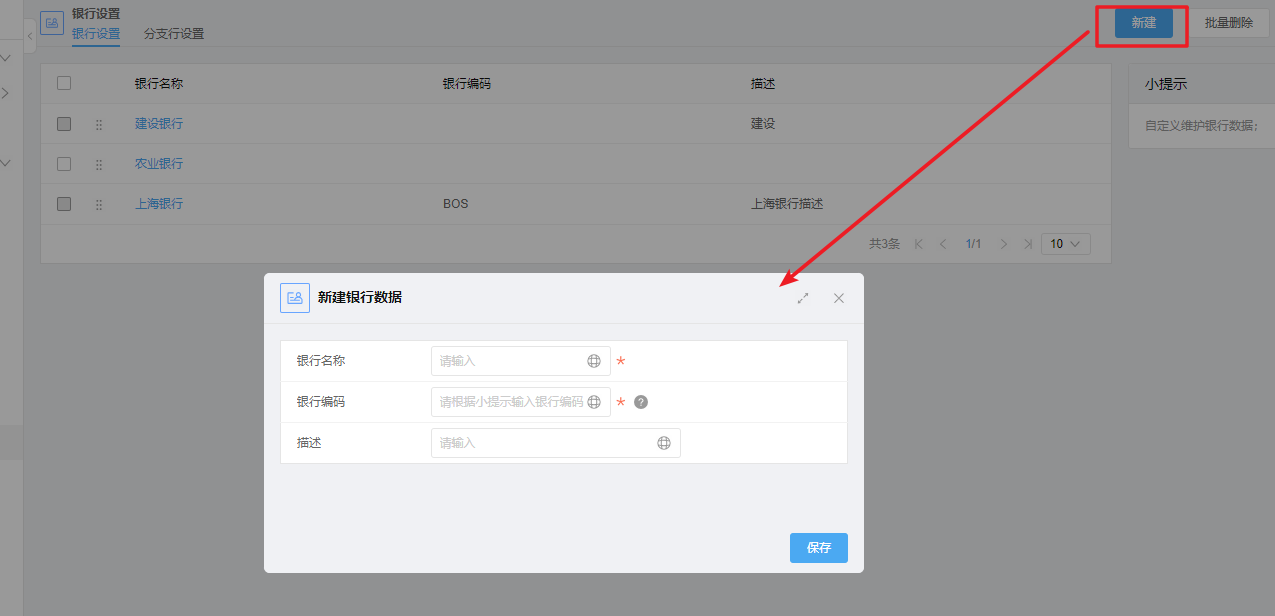This screenshot has width=1275, height=616.
Task: Click drag handle for 上海银行 row
Action: 99,204
